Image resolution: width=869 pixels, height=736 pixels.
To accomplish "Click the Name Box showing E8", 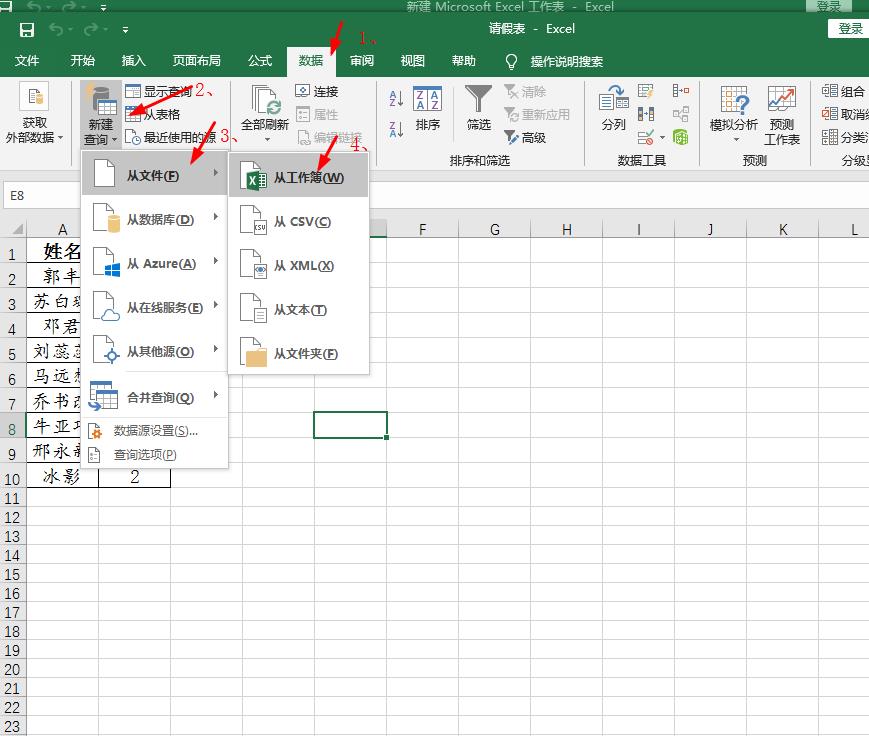I will coord(42,196).
